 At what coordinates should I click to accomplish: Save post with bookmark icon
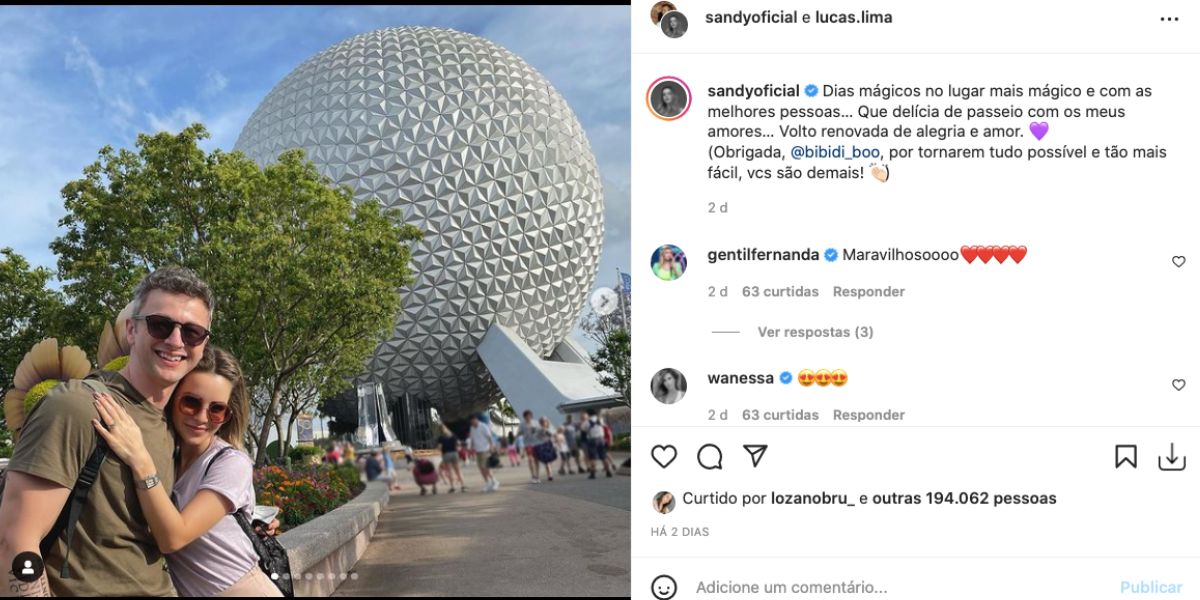(1126, 457)
